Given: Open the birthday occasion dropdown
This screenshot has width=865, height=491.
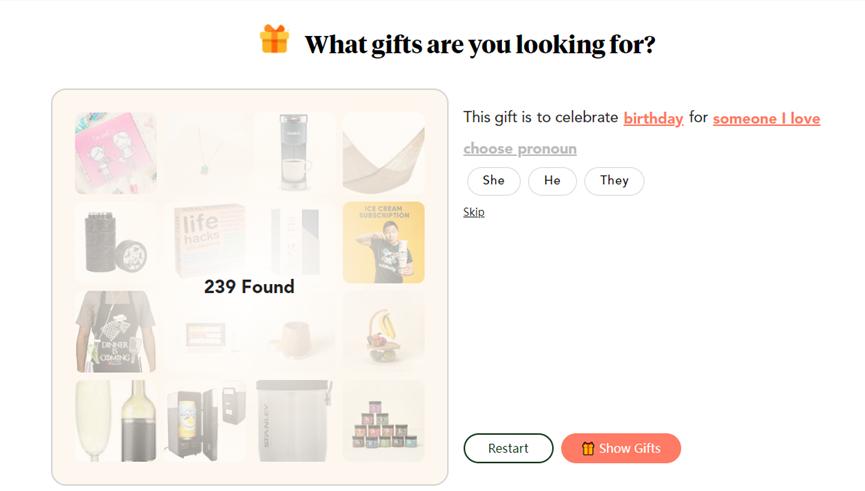Looking at the screenshot, I should pos(653,118).
